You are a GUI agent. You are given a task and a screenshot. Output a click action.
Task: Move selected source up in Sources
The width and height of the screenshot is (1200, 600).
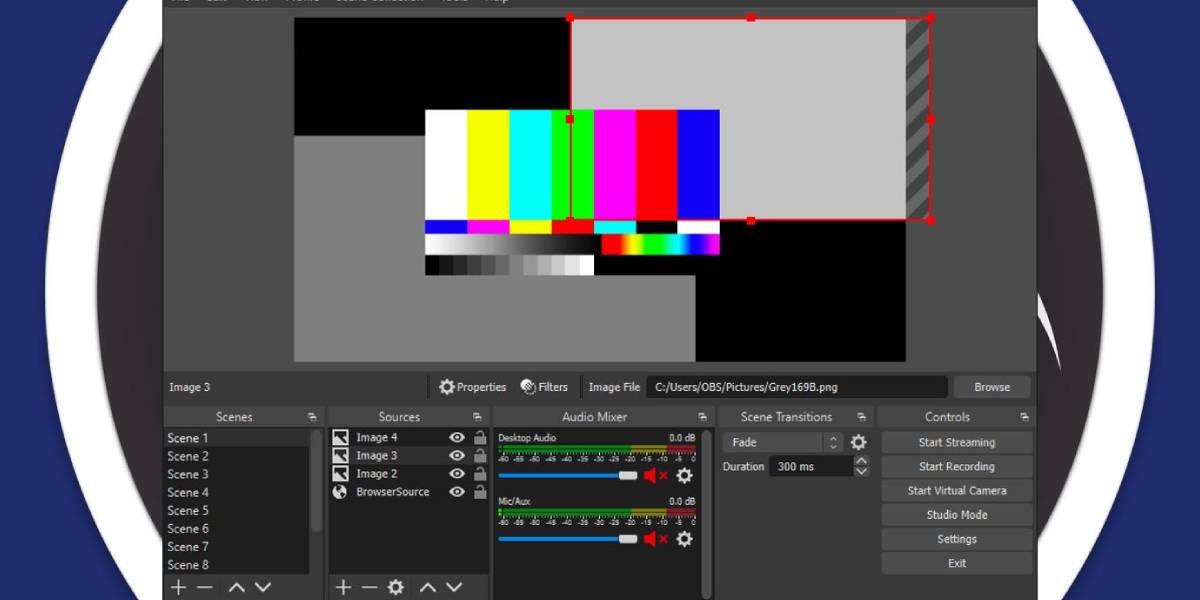(x=428, y=587)
